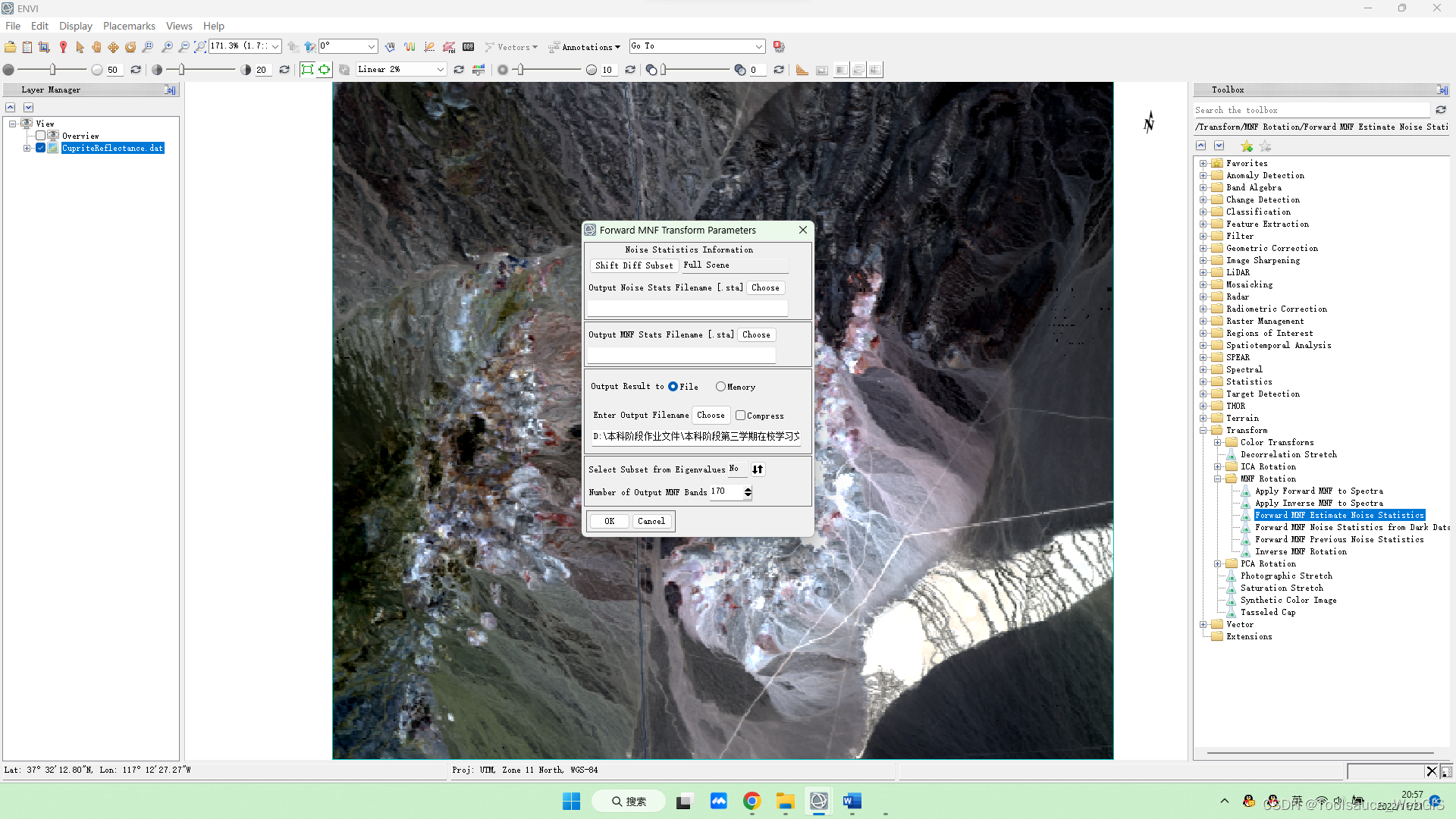1456x819 pixels.
Task: Uncheck CupriteReflectance.dat layer visibility
Action: (x=41, y=148)
